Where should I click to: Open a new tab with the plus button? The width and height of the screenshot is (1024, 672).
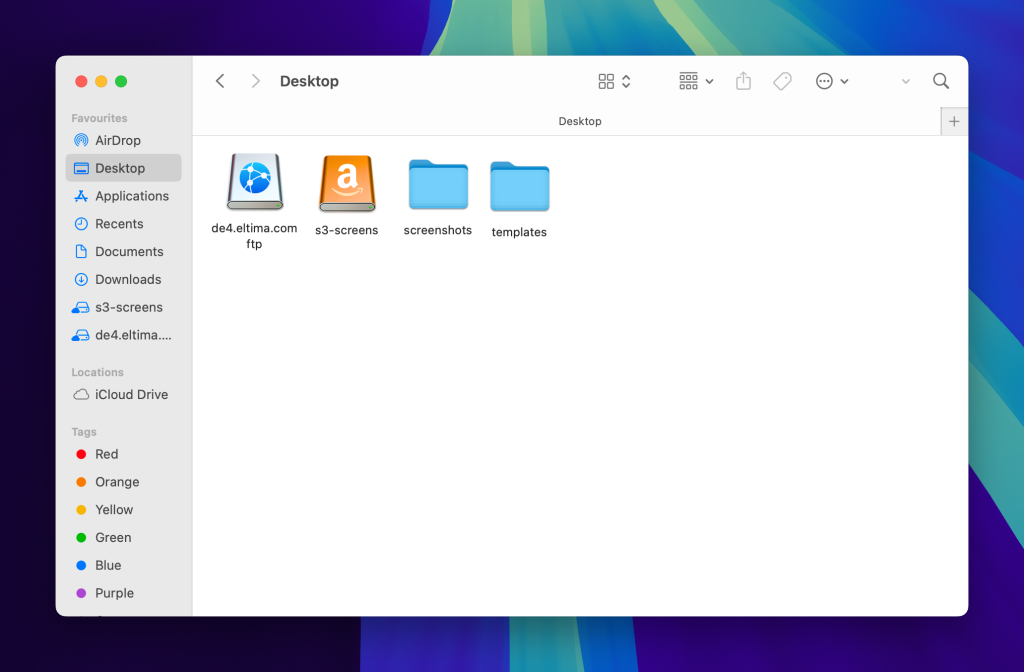953,120
